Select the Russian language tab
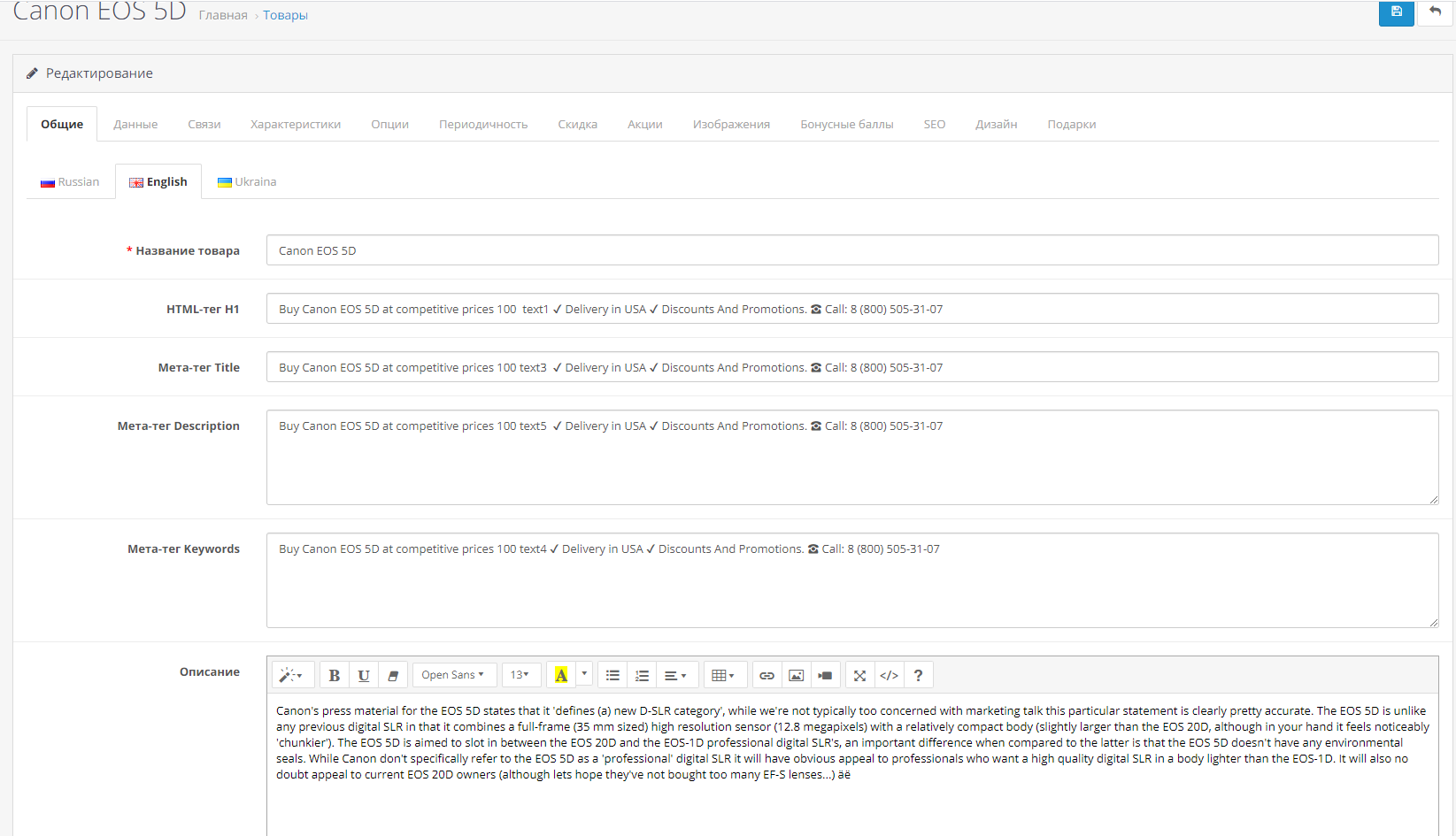This screenshot has width=1456, height=836. click(x=71, y=182)
